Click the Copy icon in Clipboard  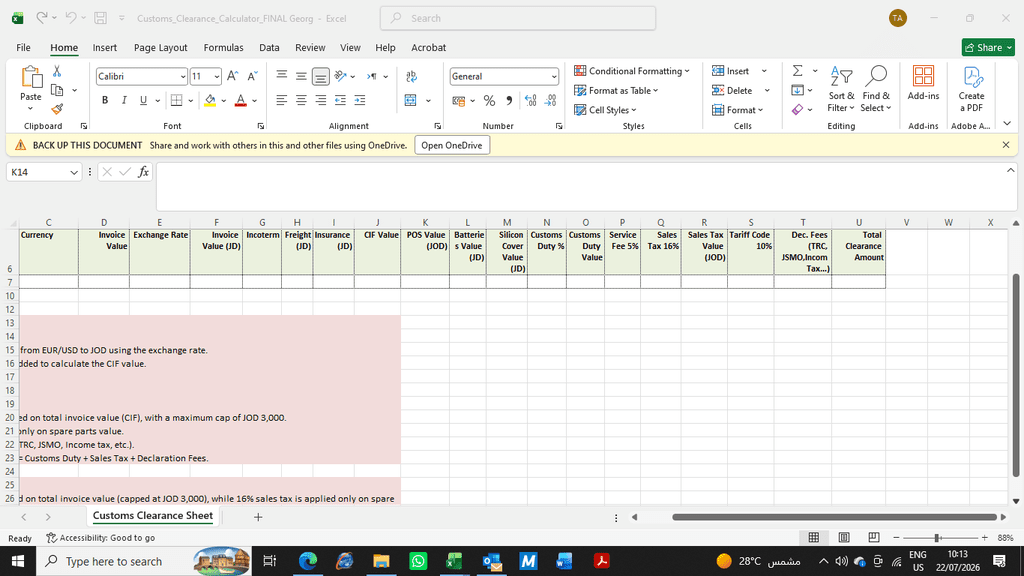(57, 90)
